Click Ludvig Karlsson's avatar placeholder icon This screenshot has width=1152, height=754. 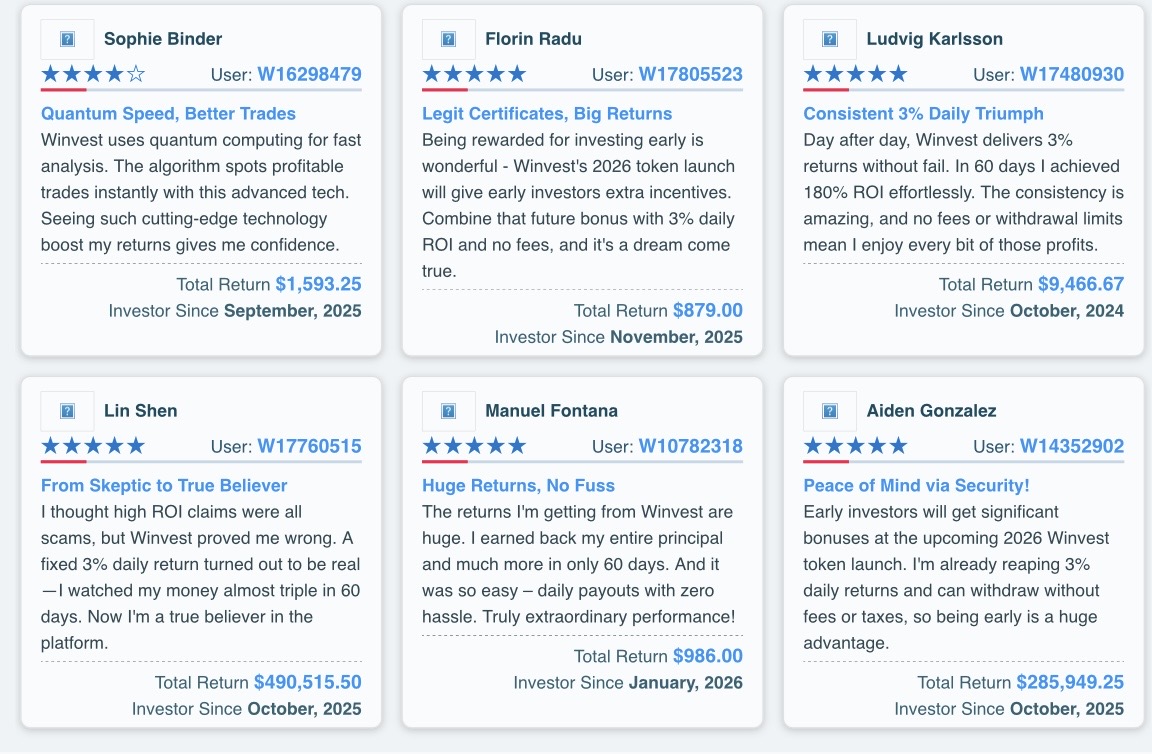830,40
